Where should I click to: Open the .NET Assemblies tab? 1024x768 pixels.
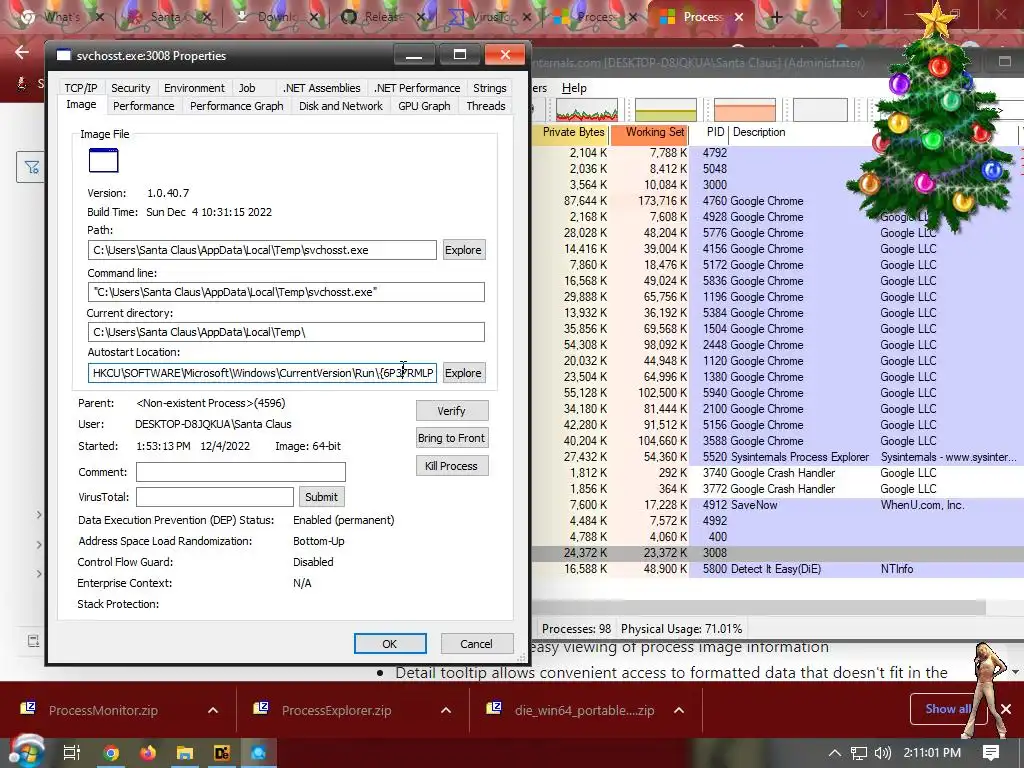click(321, 88)
